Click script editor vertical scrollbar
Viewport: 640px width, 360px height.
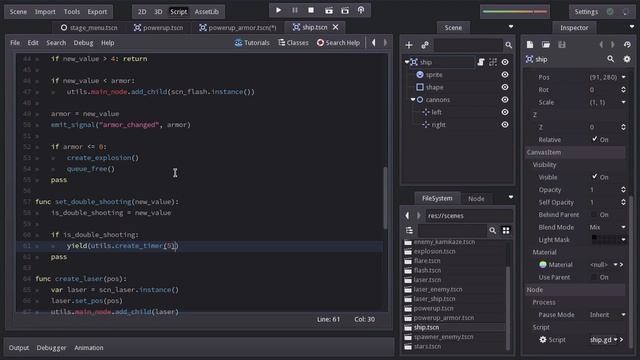pyautogui.click(x=385, y=198)
